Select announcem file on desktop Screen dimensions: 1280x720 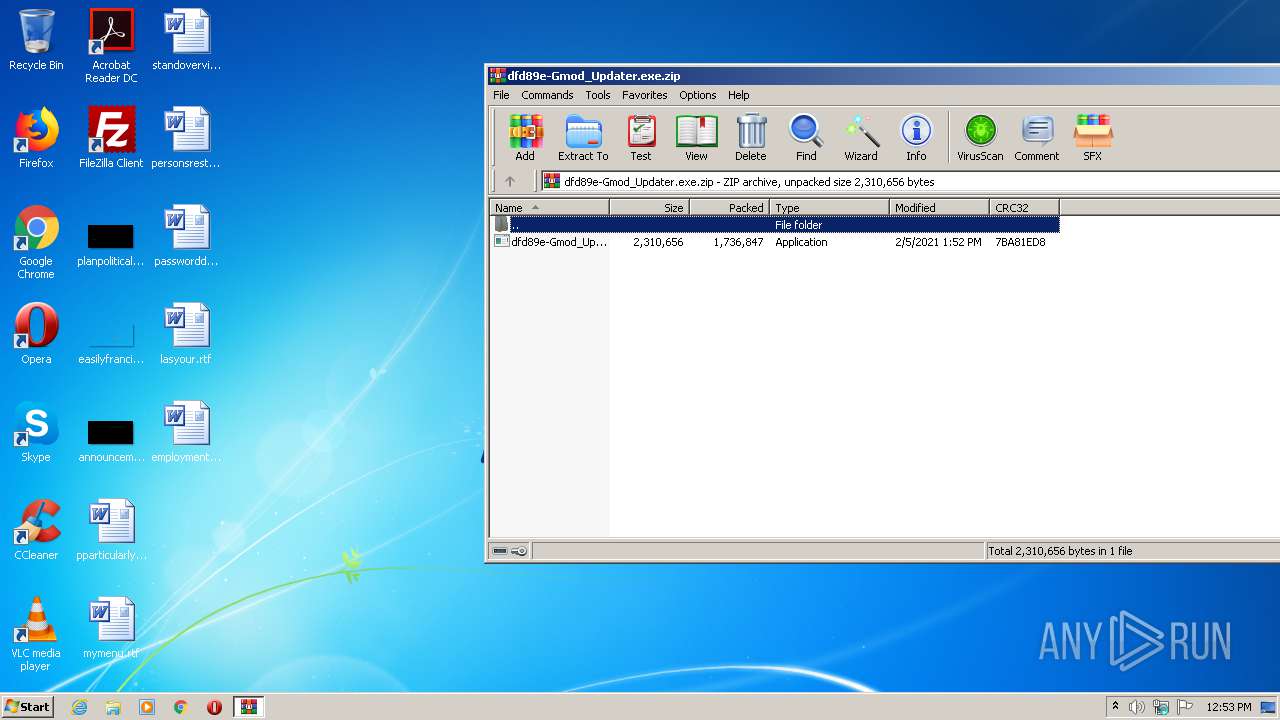pyautogui.click(x=111, y=440)
